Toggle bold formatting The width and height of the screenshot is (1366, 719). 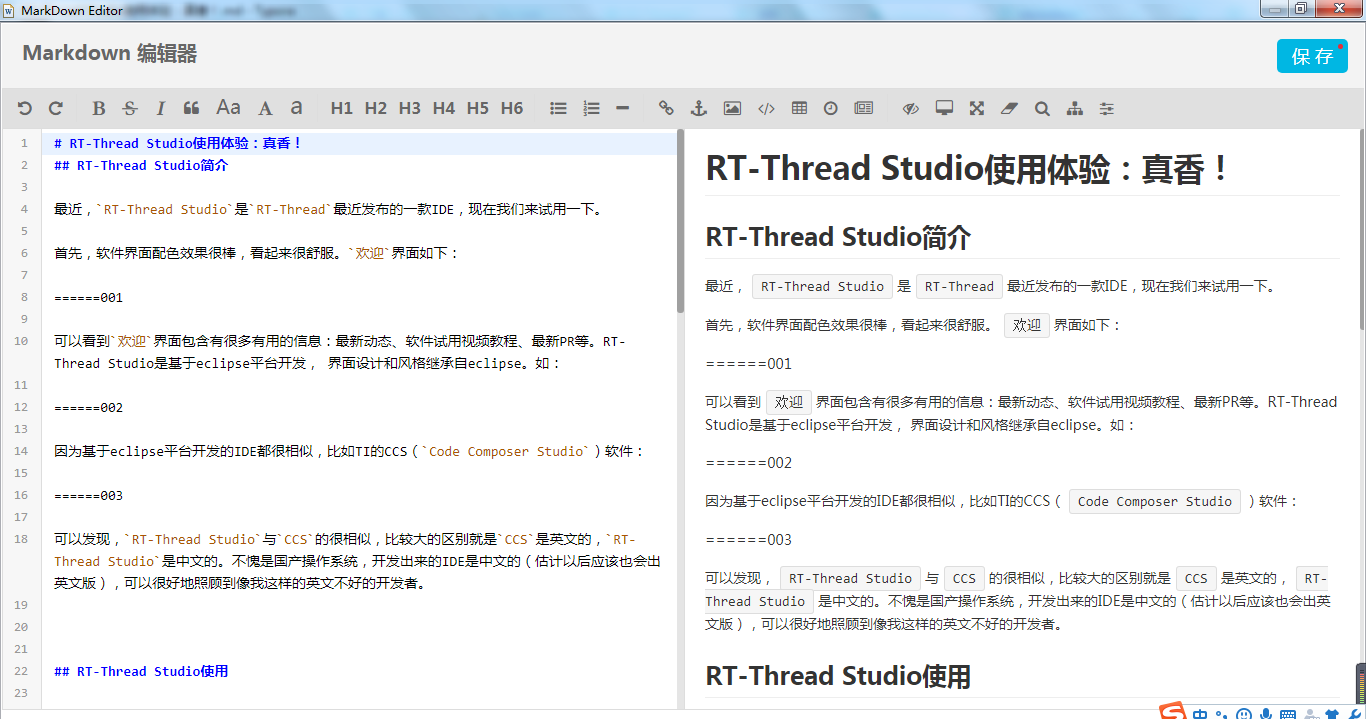pos(97,107)
